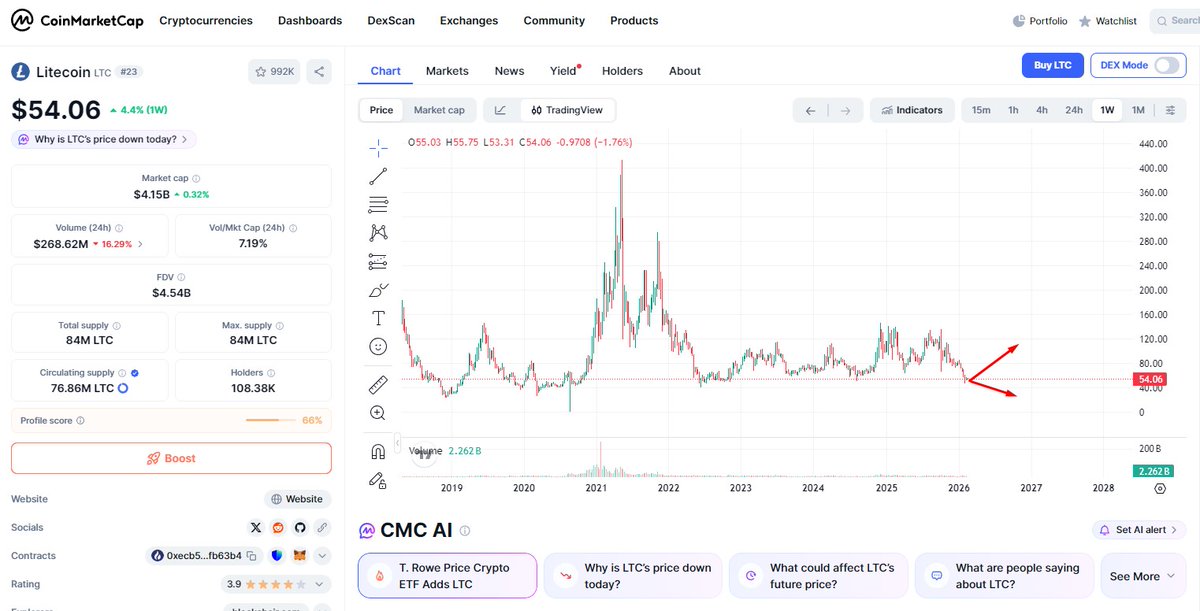Image resolution: width=1200 pixels, height=611 pixels.
Task: Select the text annotation tool
Action: 378,318
